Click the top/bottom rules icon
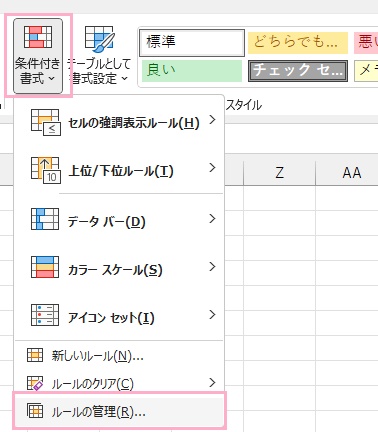378x432 pixels. [x=45, y=170]
